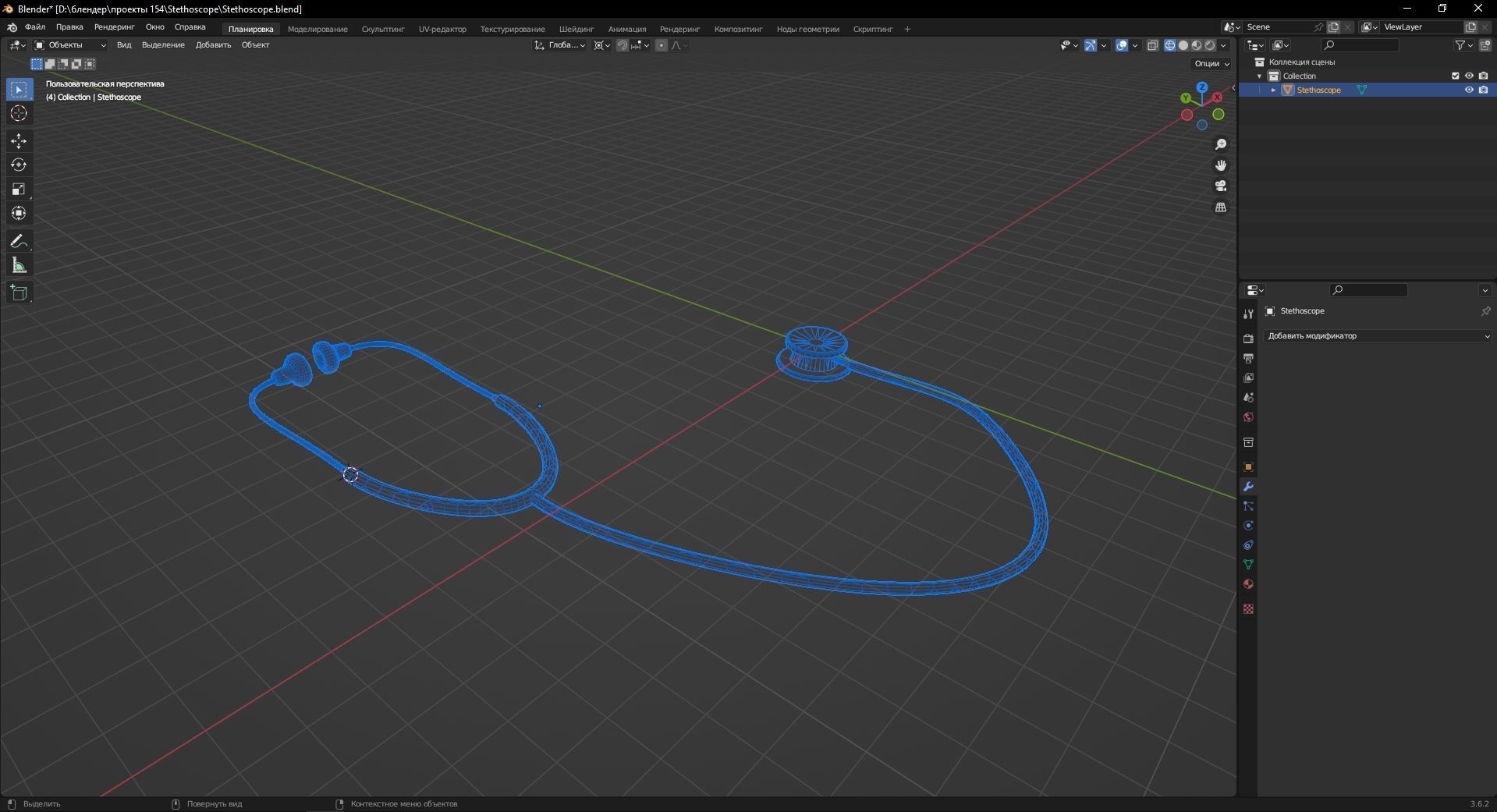The width and height of the screenshot is (1497, 812).
Task: Toggle viewport gizmos display
Action: 1091,45
